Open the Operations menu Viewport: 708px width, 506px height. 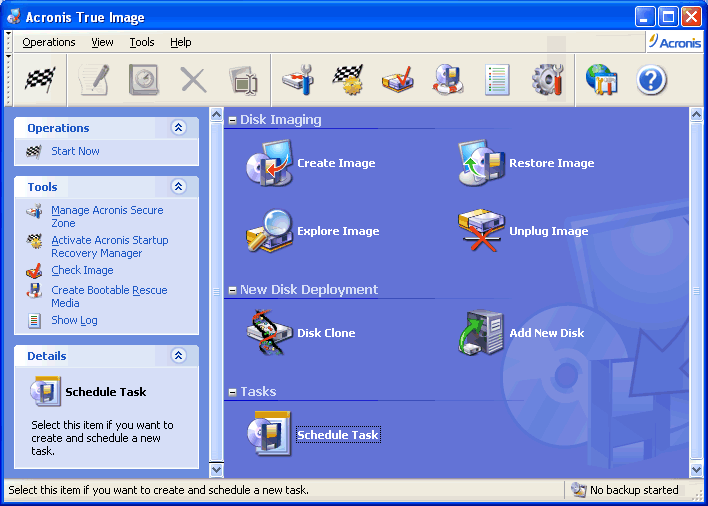click(x=49, y=42)
